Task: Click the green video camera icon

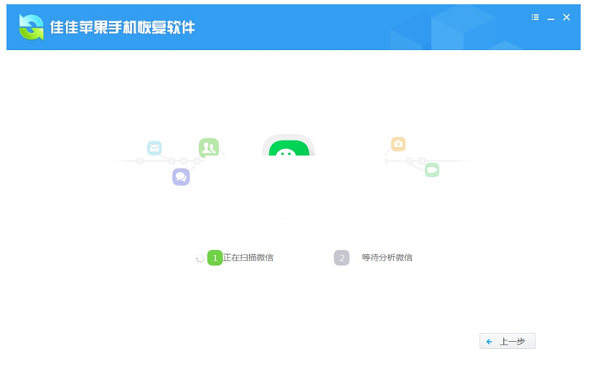Action: [x=432, y=170]
